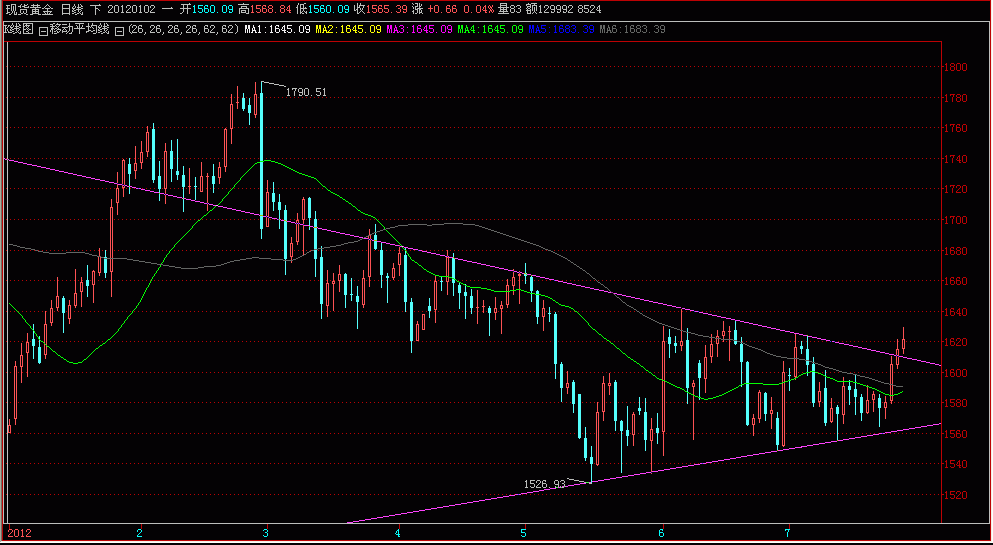Image resolution: width=993 pixels, height=545 pixels.
Task: Click the blue MA5:1683.39 legend
Action: 561,30
